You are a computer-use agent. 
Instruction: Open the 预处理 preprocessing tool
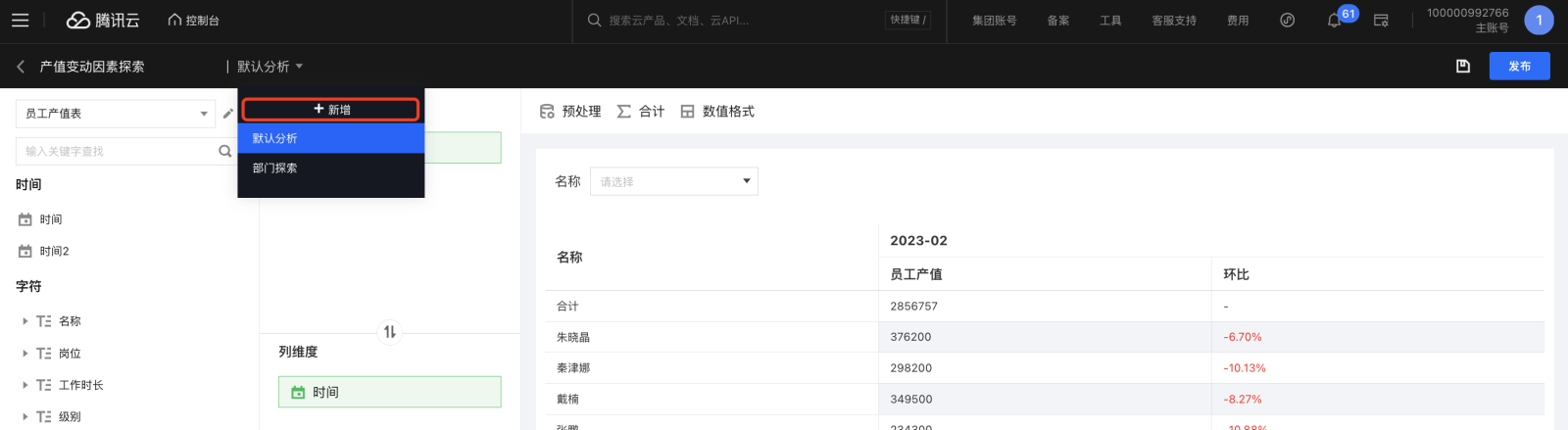[570, 112]
